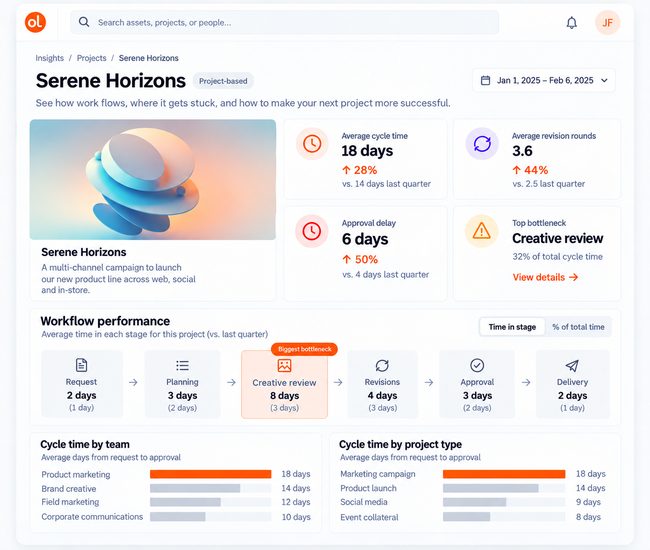
Task: Click the "Social media" project type label
Action: point(364,502)
